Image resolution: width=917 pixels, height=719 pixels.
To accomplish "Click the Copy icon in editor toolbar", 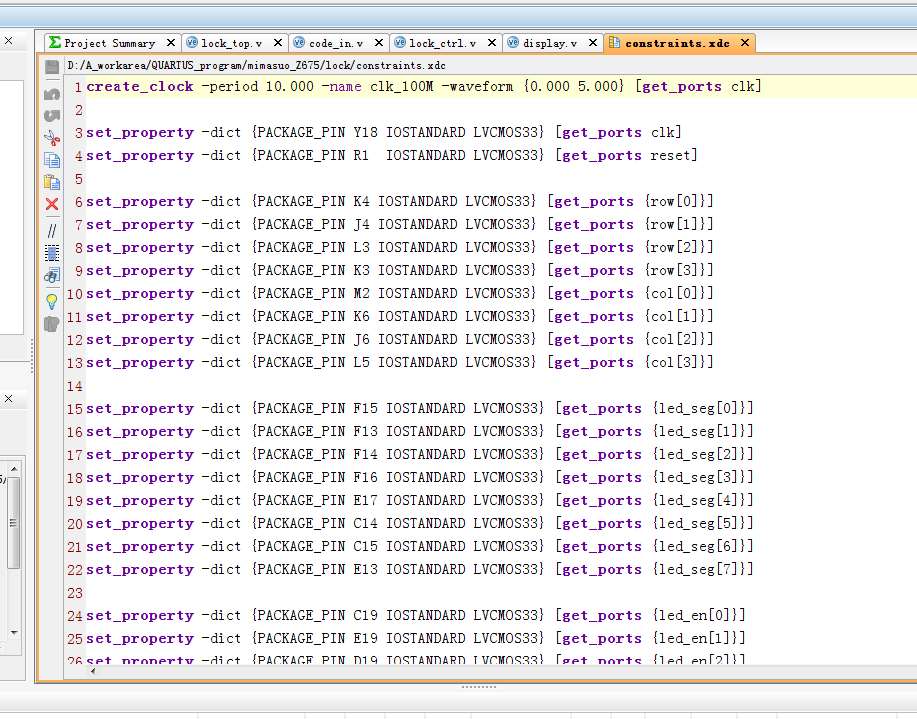I will point(52,159).
